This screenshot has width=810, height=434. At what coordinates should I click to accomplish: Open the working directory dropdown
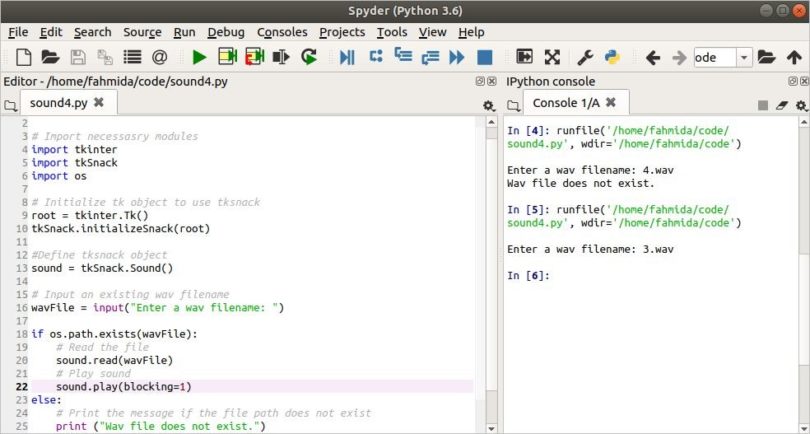coord(743,58)
